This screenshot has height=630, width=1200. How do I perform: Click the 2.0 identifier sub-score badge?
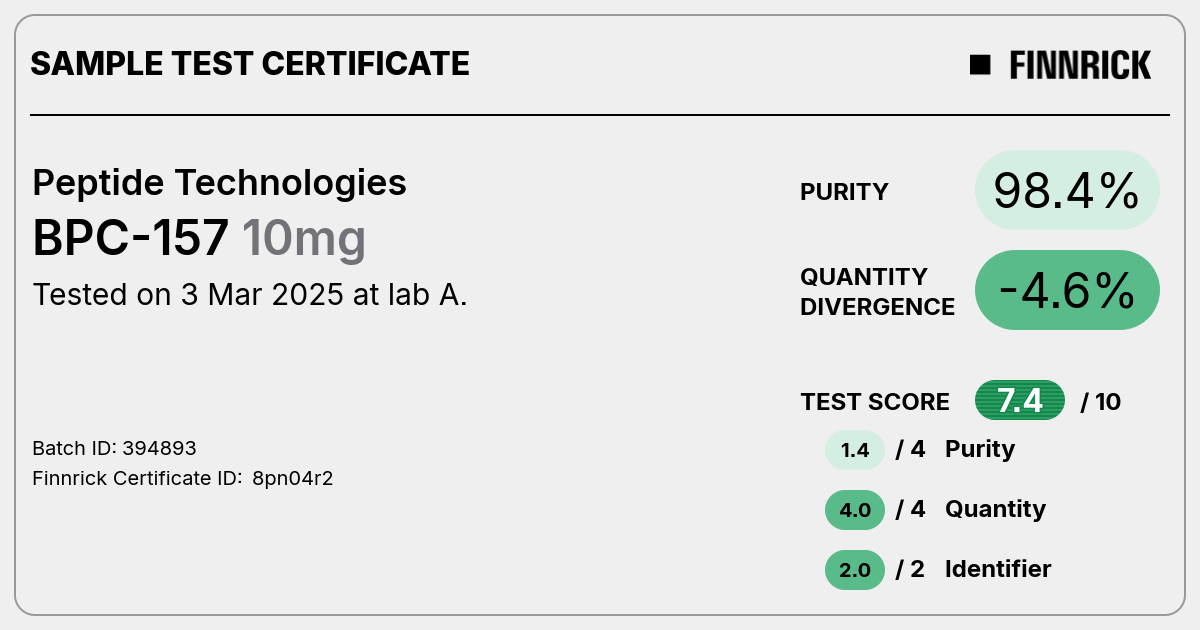855,570
